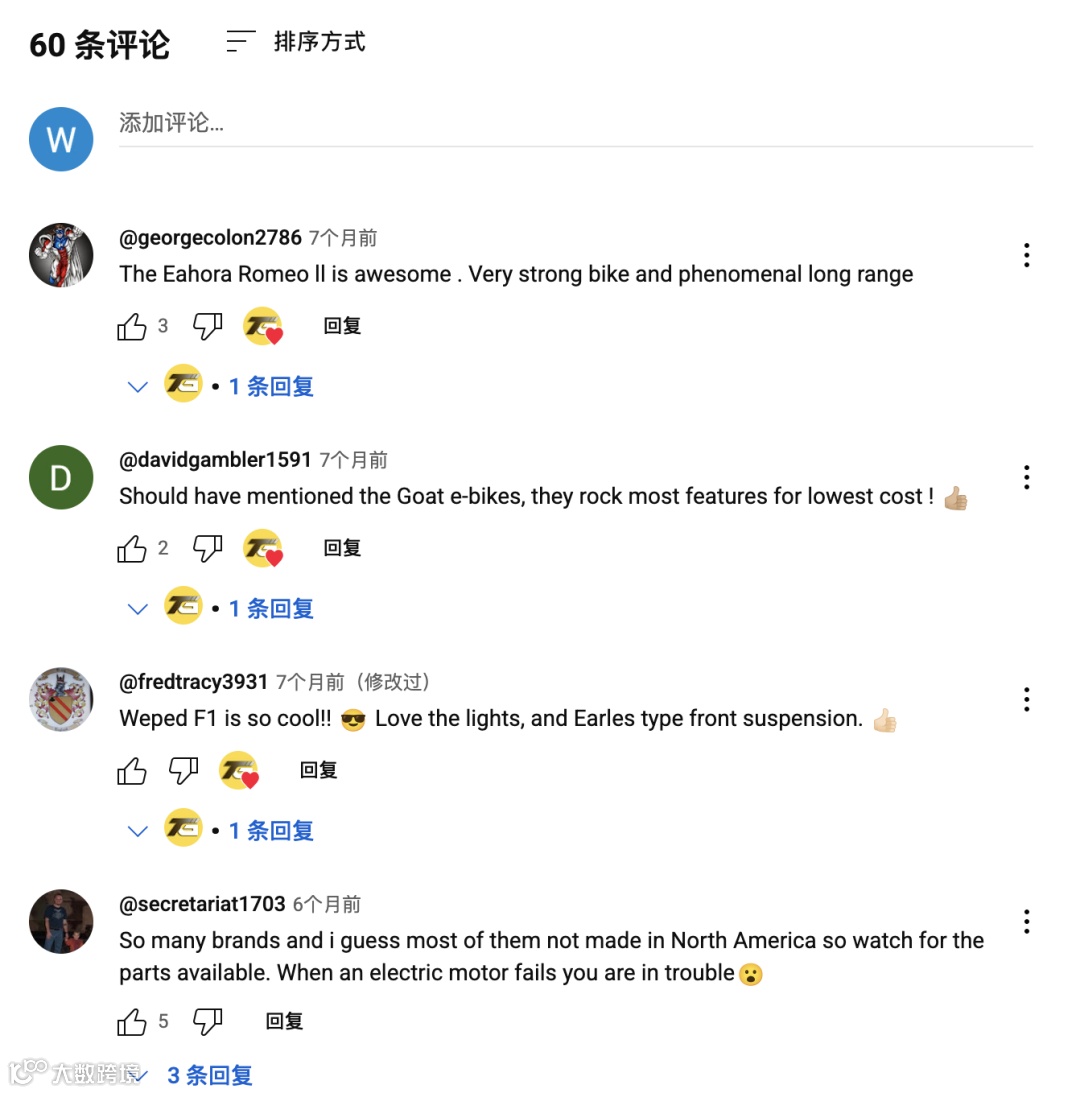Image resolution: width=1080 pixels, height=1093 pixels.
Task: Open the 排序方式 sort menu
Action: click(x=296, y=42)
